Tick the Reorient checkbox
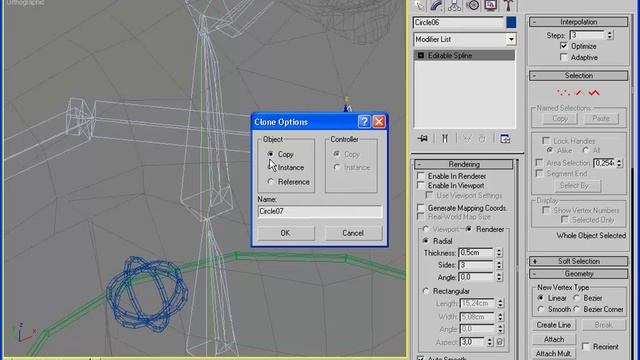Image resolution: width=640 pixels, height=360 pixels. 586,347
